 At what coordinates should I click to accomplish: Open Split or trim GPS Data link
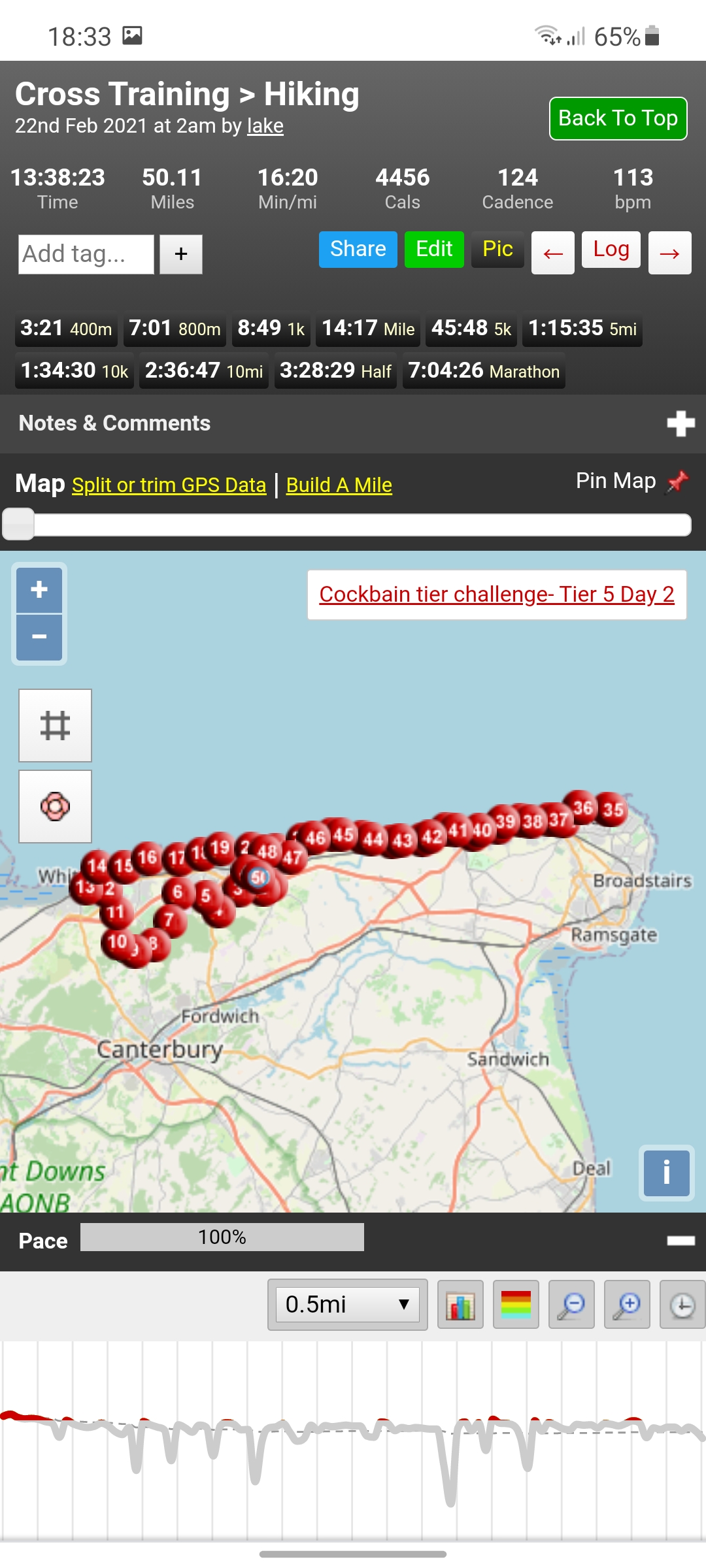(x=169, y=485)
